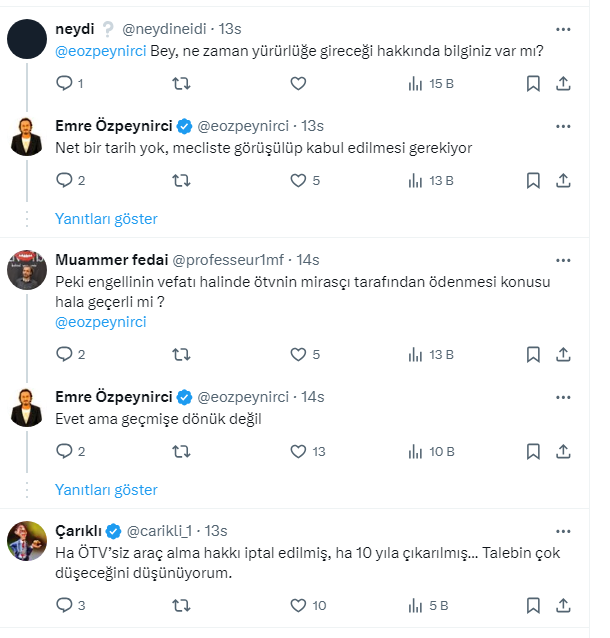Open @eozpeynirci mention in neydi's tweet
The width and height of the screenshot is (610, 638).
pyautogui.click(x=101, y=51)
